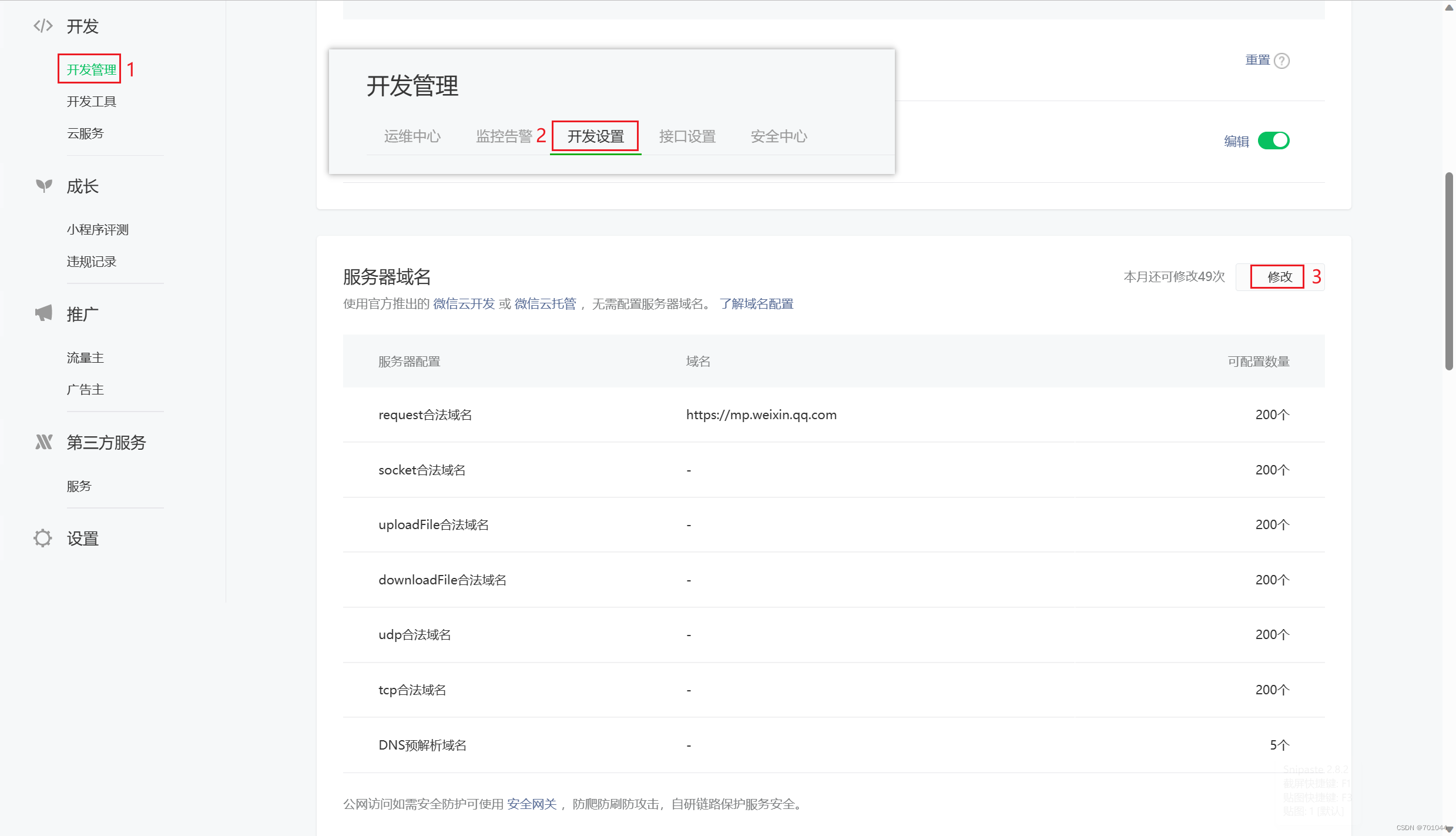Click the 成长 sprout icon
Screen dimensions: 1456x836
coord(43,186)
